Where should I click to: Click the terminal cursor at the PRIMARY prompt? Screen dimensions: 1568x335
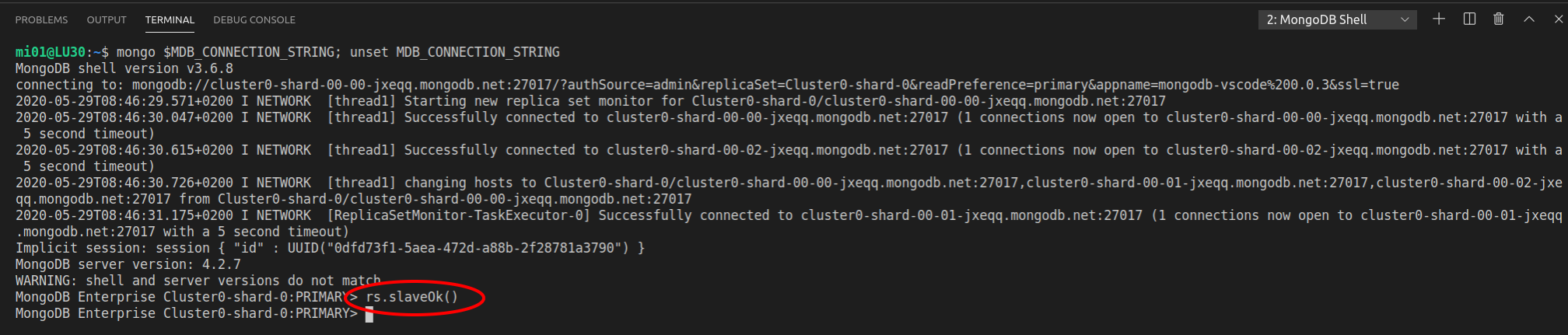pyautogui.click(x=369, y=314)
